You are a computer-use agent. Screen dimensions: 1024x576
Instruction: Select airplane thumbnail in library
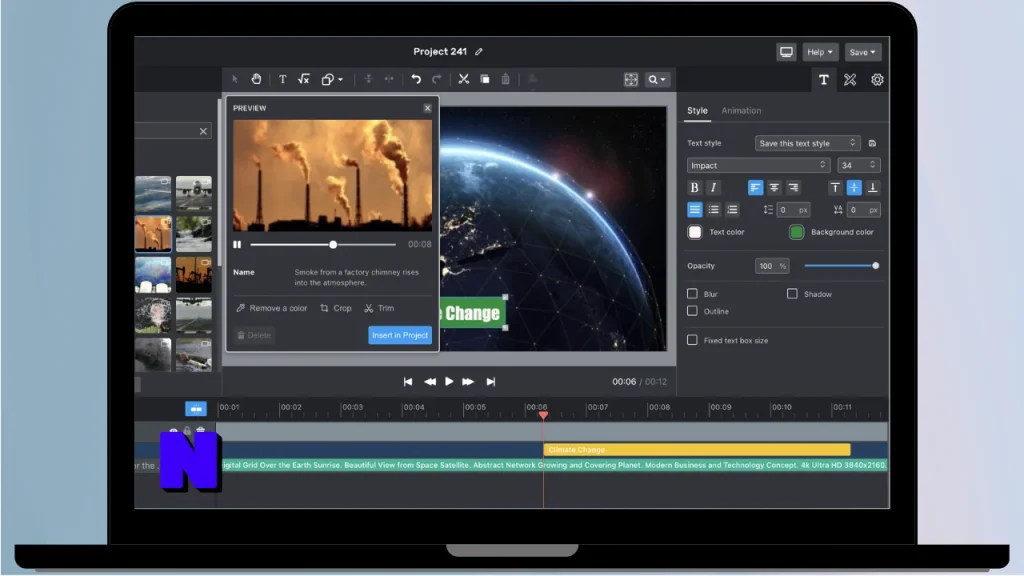[x=193, y=193]
